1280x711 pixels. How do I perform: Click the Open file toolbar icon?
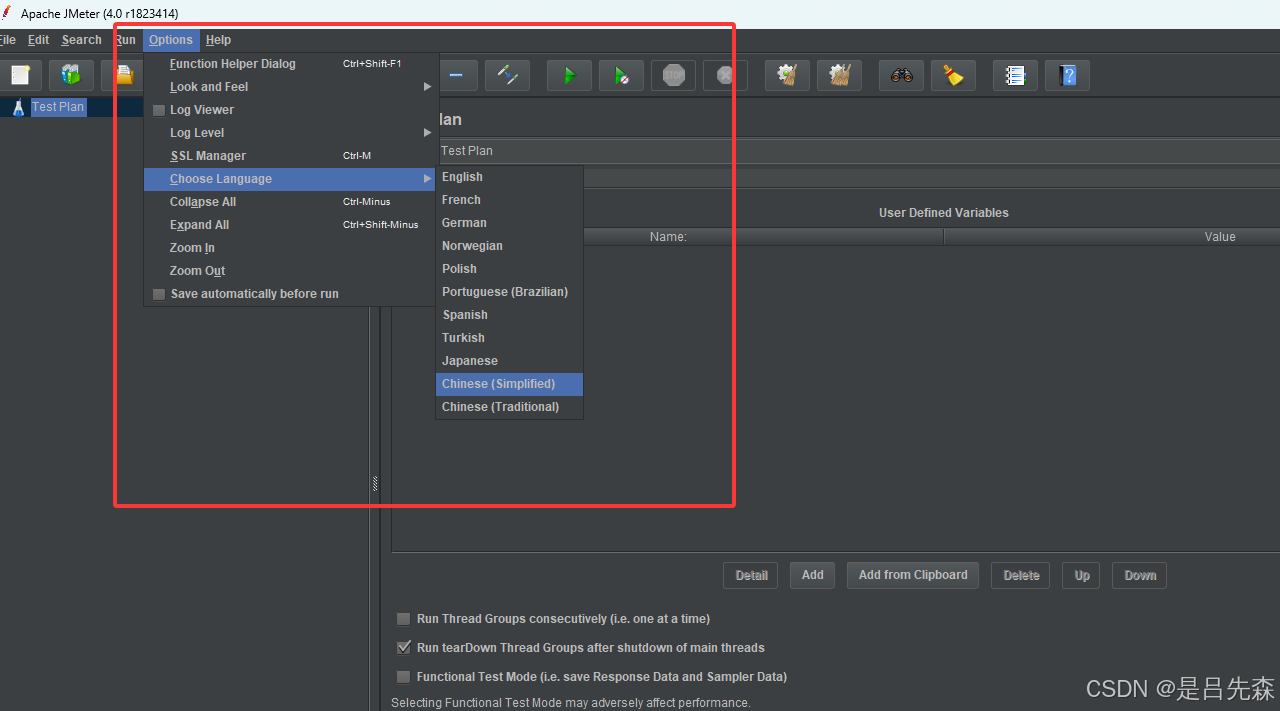pos(123,75)
